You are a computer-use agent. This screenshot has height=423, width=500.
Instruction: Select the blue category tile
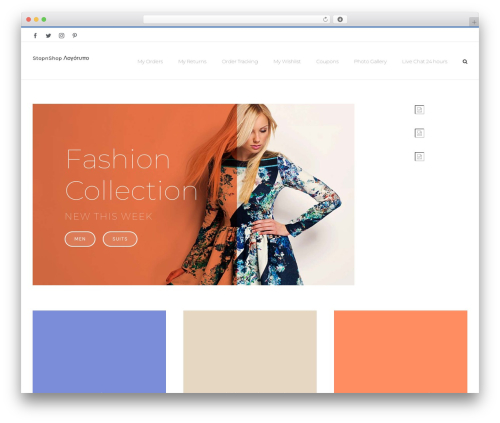coord(99,352)
